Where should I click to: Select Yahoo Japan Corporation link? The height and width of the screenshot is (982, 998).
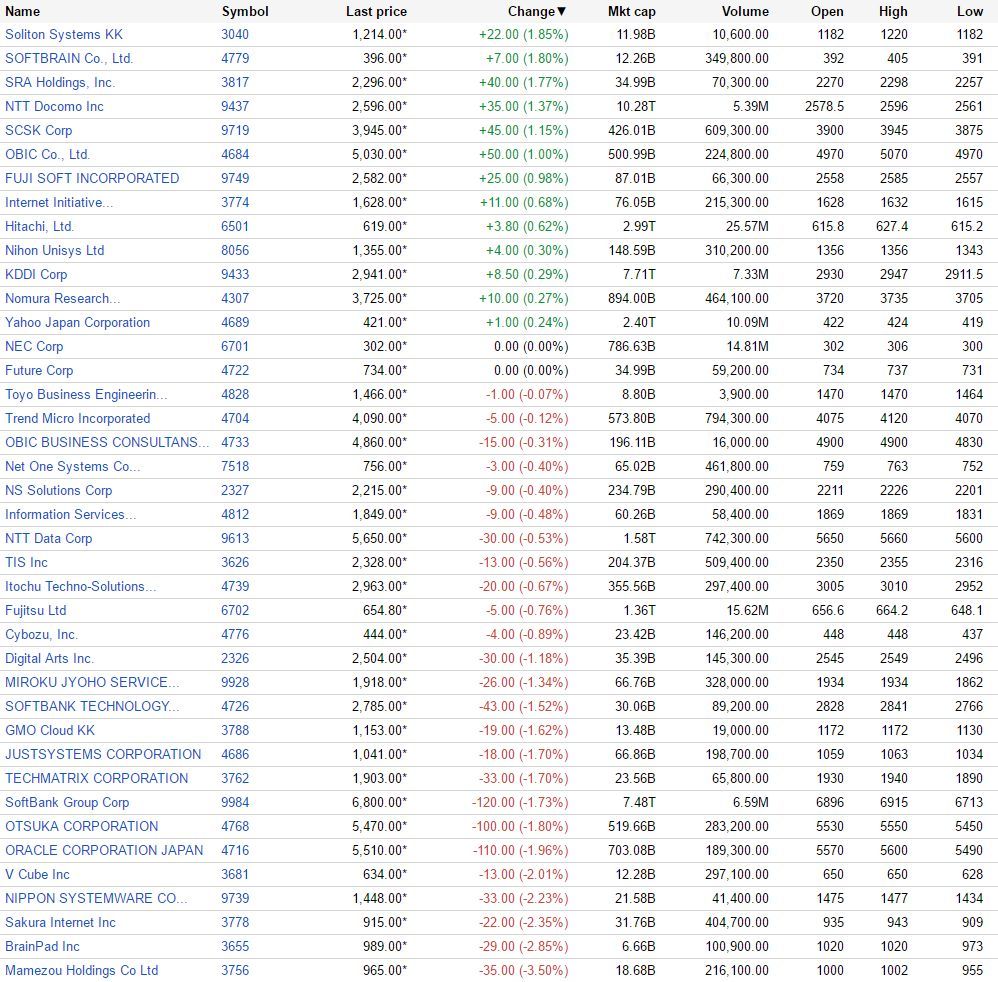pyautogui.click(x=78, y=323)
